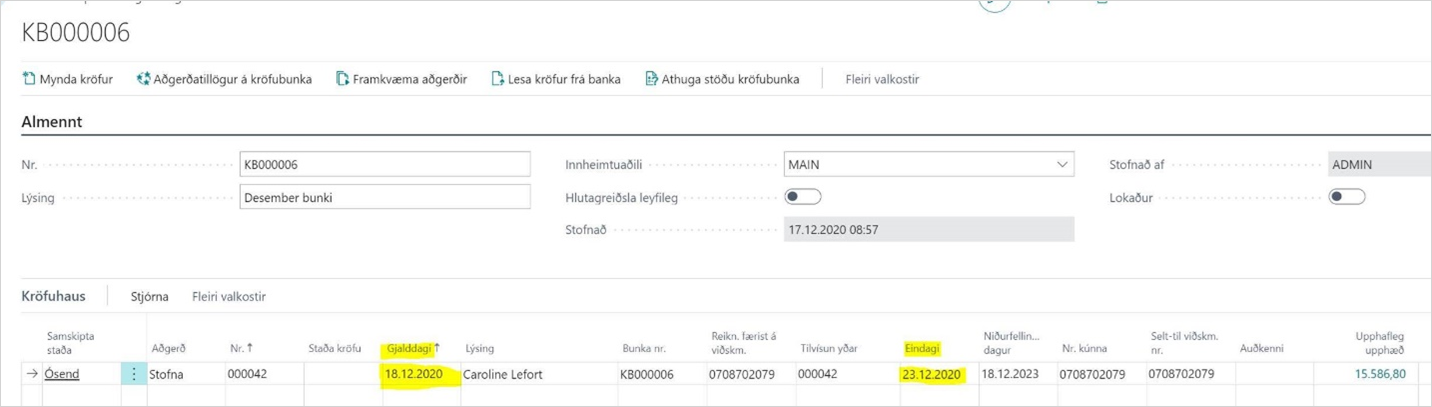Click the Nr. field with KB000006
The width and height of the screenshot is (1432, 407).
385,164
